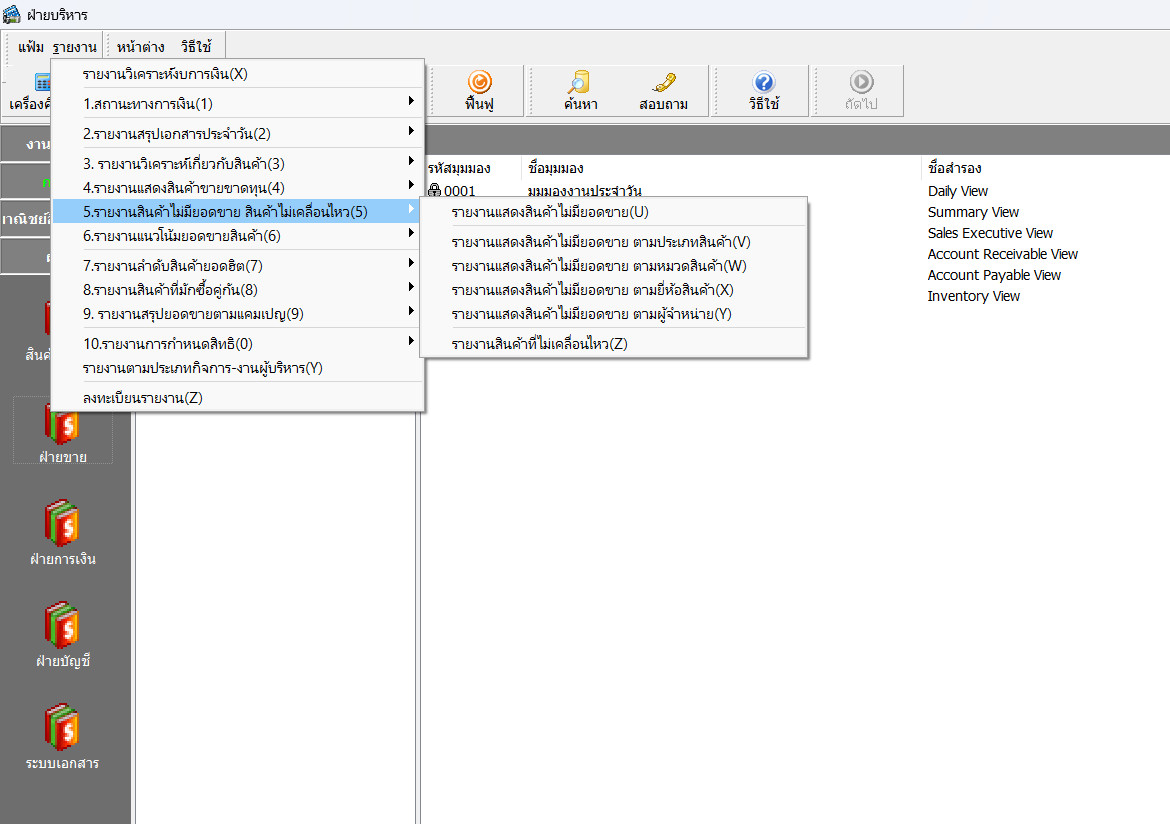Open the วิธีใช้ help toolbar icon
This screenshot has width=1170, height=824.
[x=763, y=90]
